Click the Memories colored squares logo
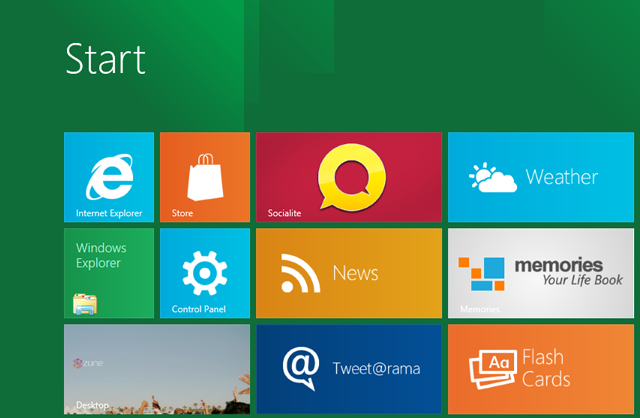 pyautogui.click(x=482, y=274)
